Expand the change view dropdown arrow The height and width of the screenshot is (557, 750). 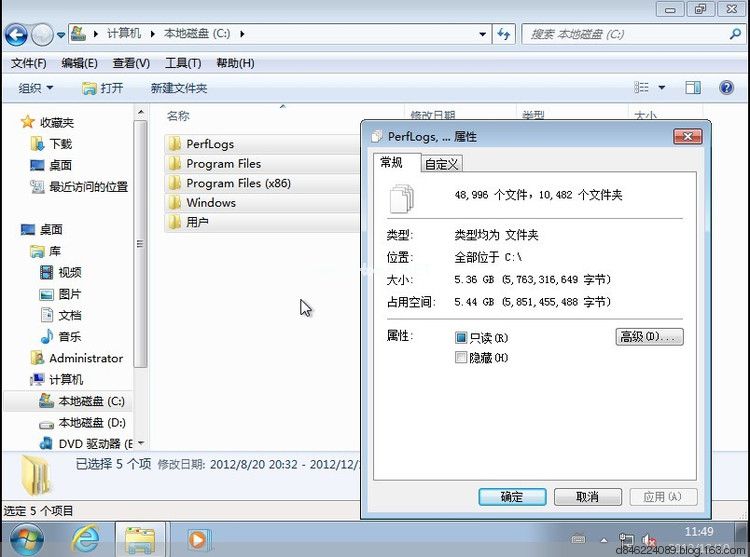pos(662,88)
